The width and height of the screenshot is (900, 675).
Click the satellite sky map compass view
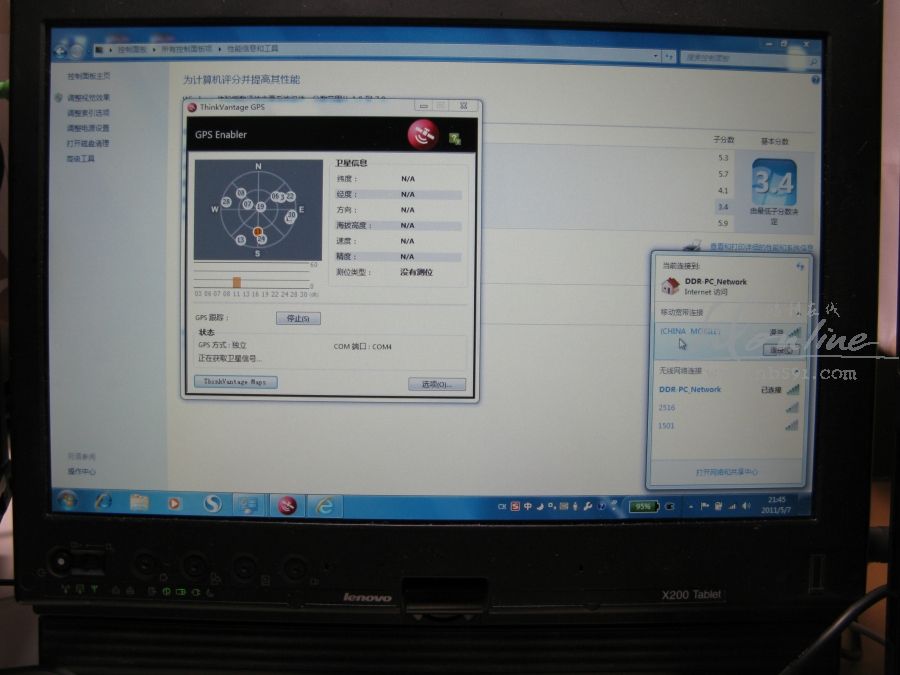258,210
